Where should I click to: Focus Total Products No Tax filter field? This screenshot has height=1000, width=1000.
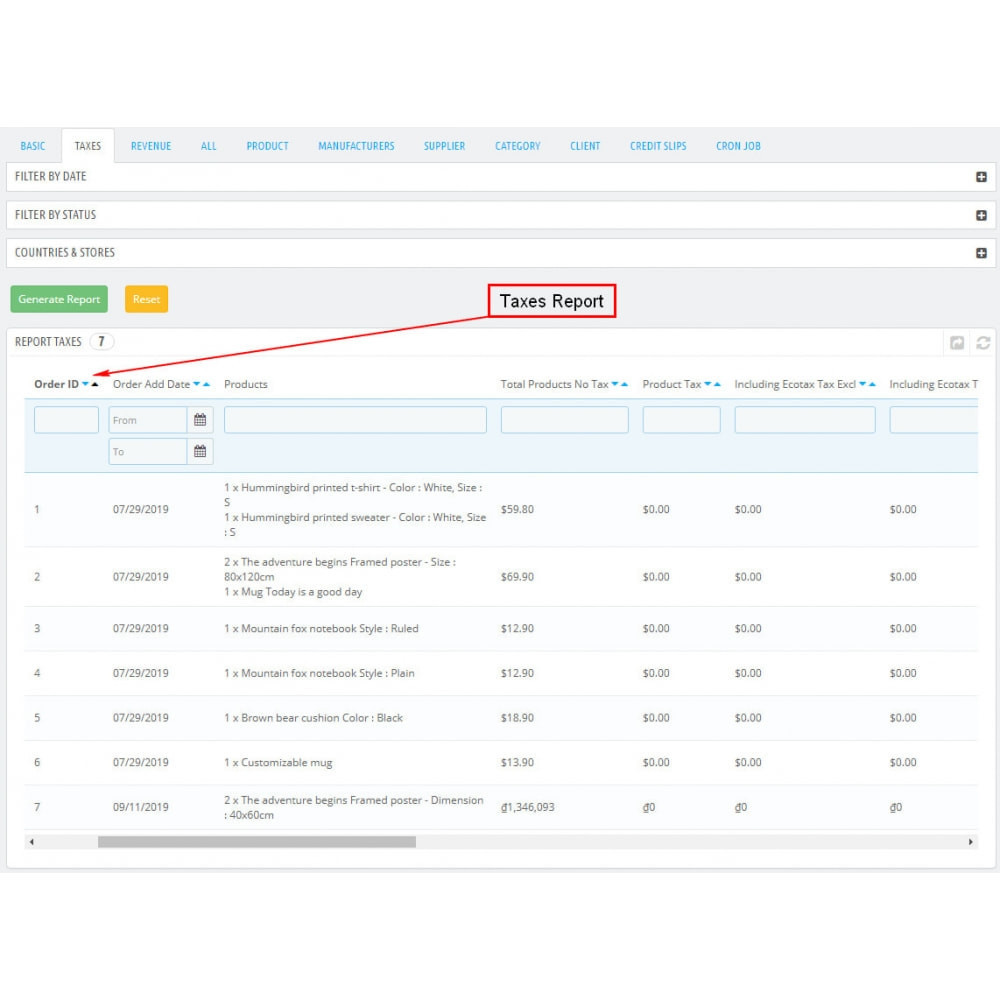tap(564, 420)
